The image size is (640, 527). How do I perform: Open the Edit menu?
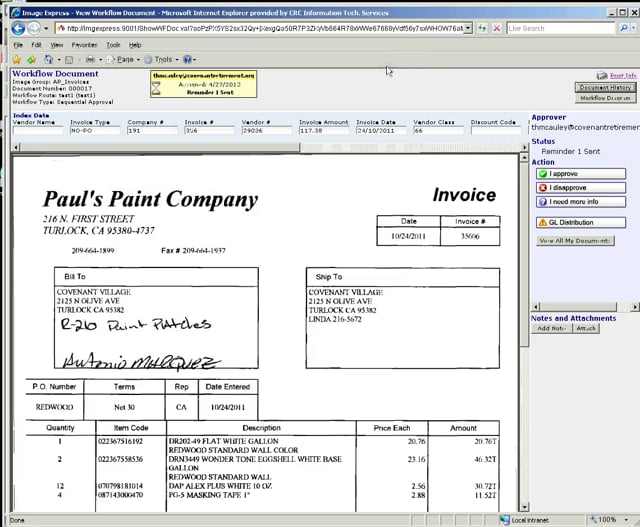pyautogui.click(x=36, y=45)
